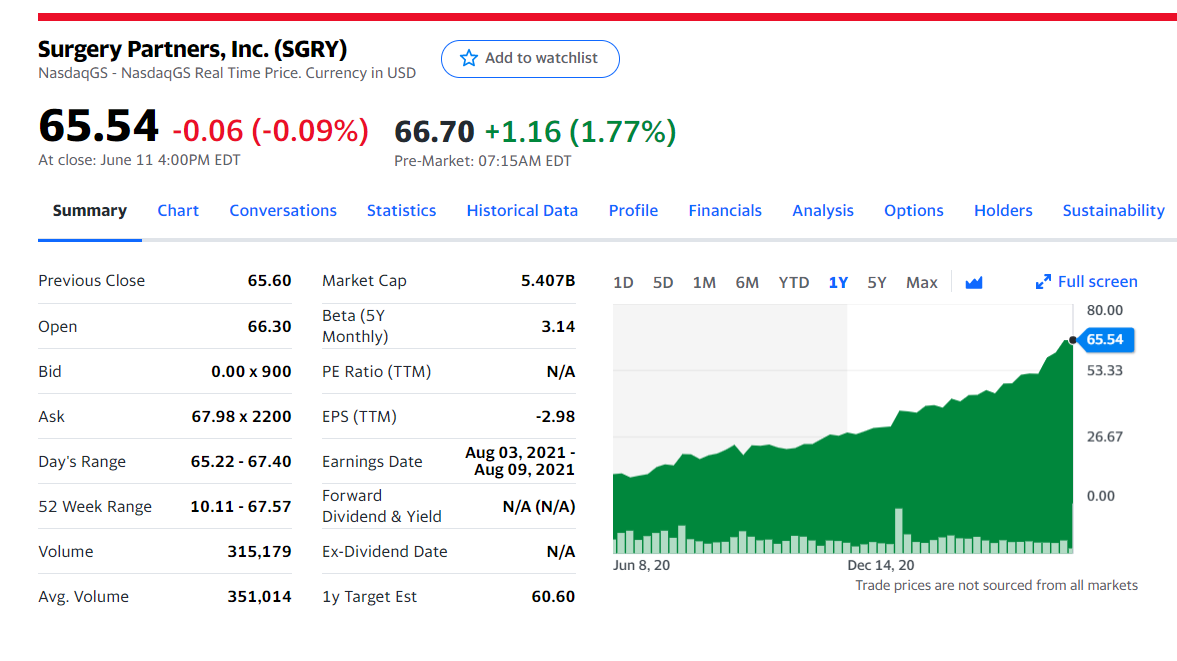The height and width of the screenshot is (661, 1177).
Task: Select the 5D chart range
Action: click(x=663, y=283)
